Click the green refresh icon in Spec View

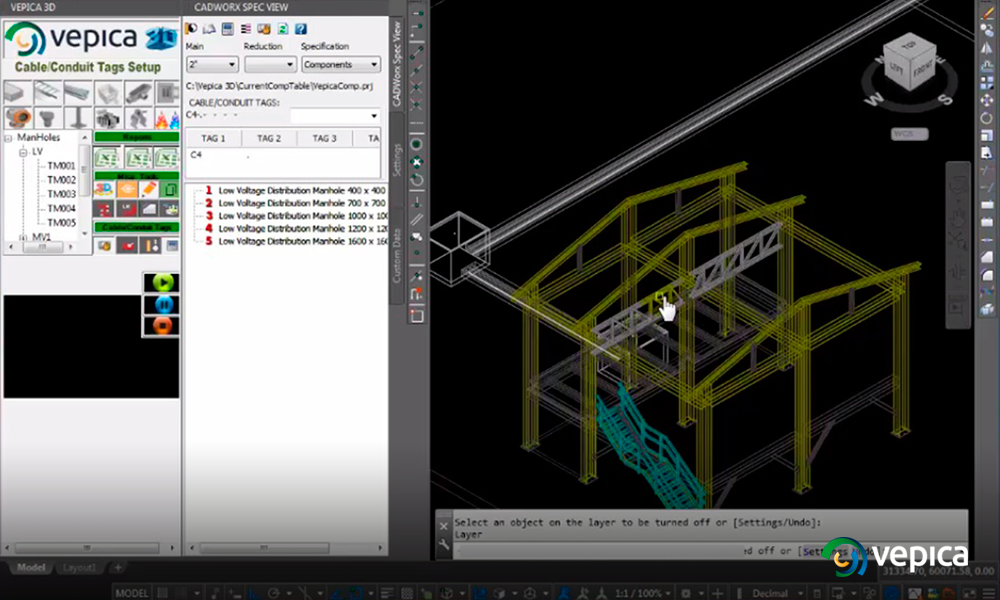(283, 29)
